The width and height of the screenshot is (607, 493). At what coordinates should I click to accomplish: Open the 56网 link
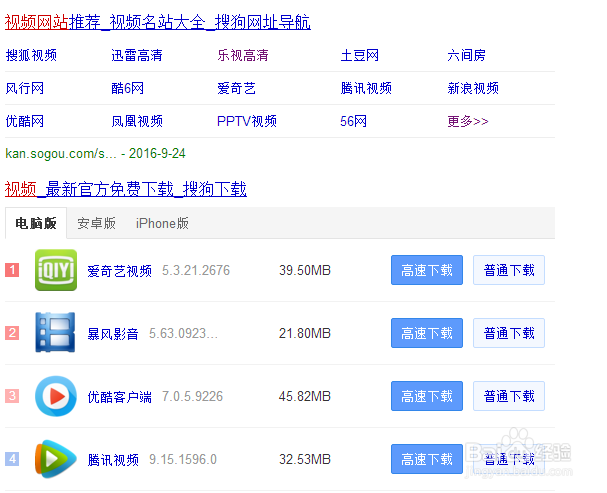click(x=353, y=121)
